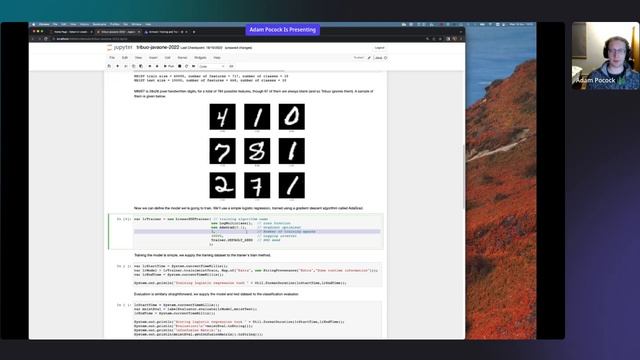Click the handwritten digit 0 image
The height and width of the screenshot is (360, 640).
point(291,117)
